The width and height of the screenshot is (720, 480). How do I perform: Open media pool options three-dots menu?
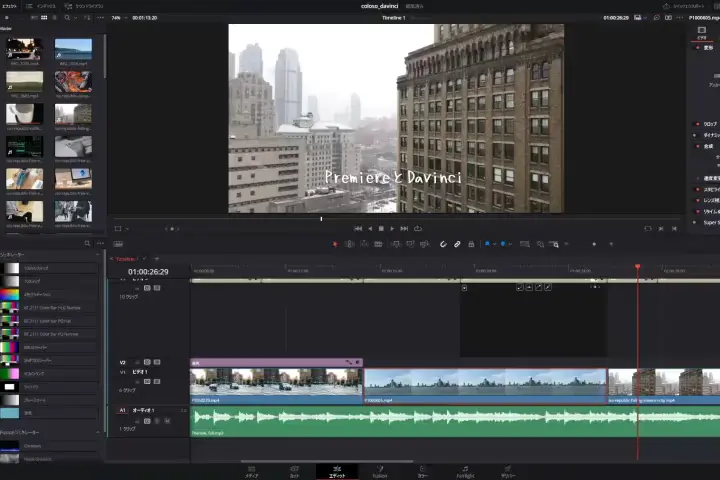click(101, 17)
